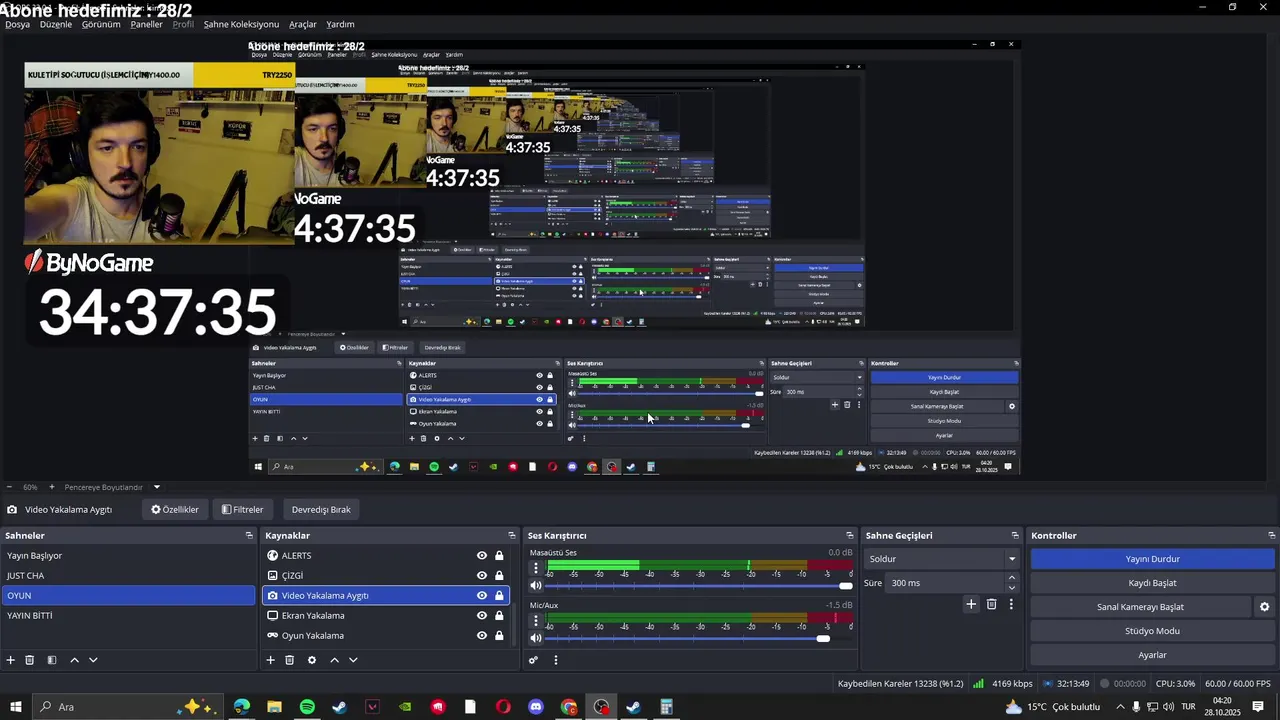Image resolution: width=1280 pixels, height=720 pixels.
Task: Open the Filtreler button in the source toolbar
Action: click(x=243, y=510)
